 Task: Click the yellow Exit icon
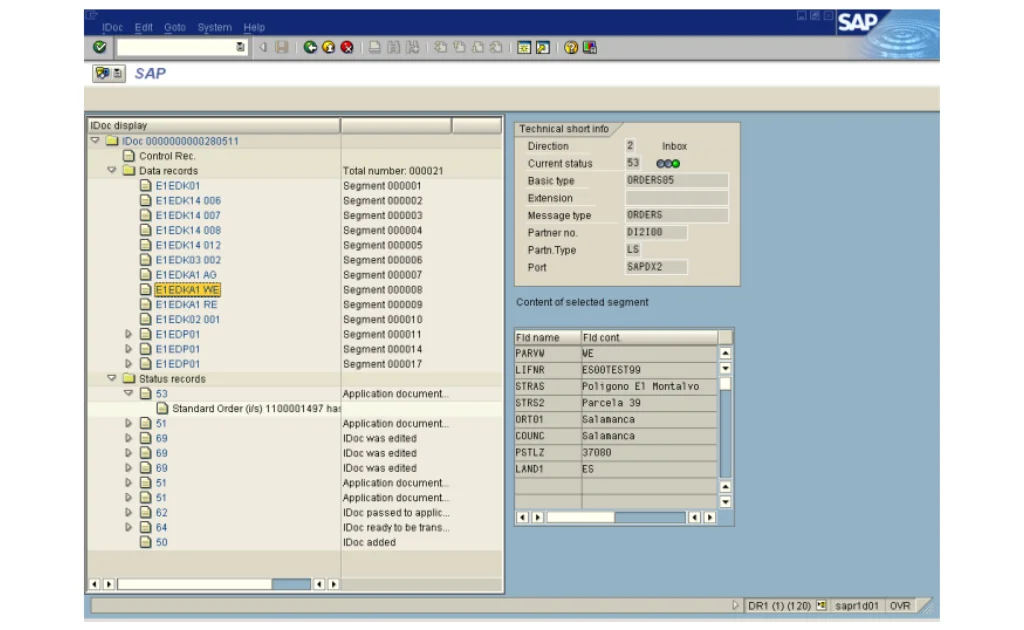328,47
